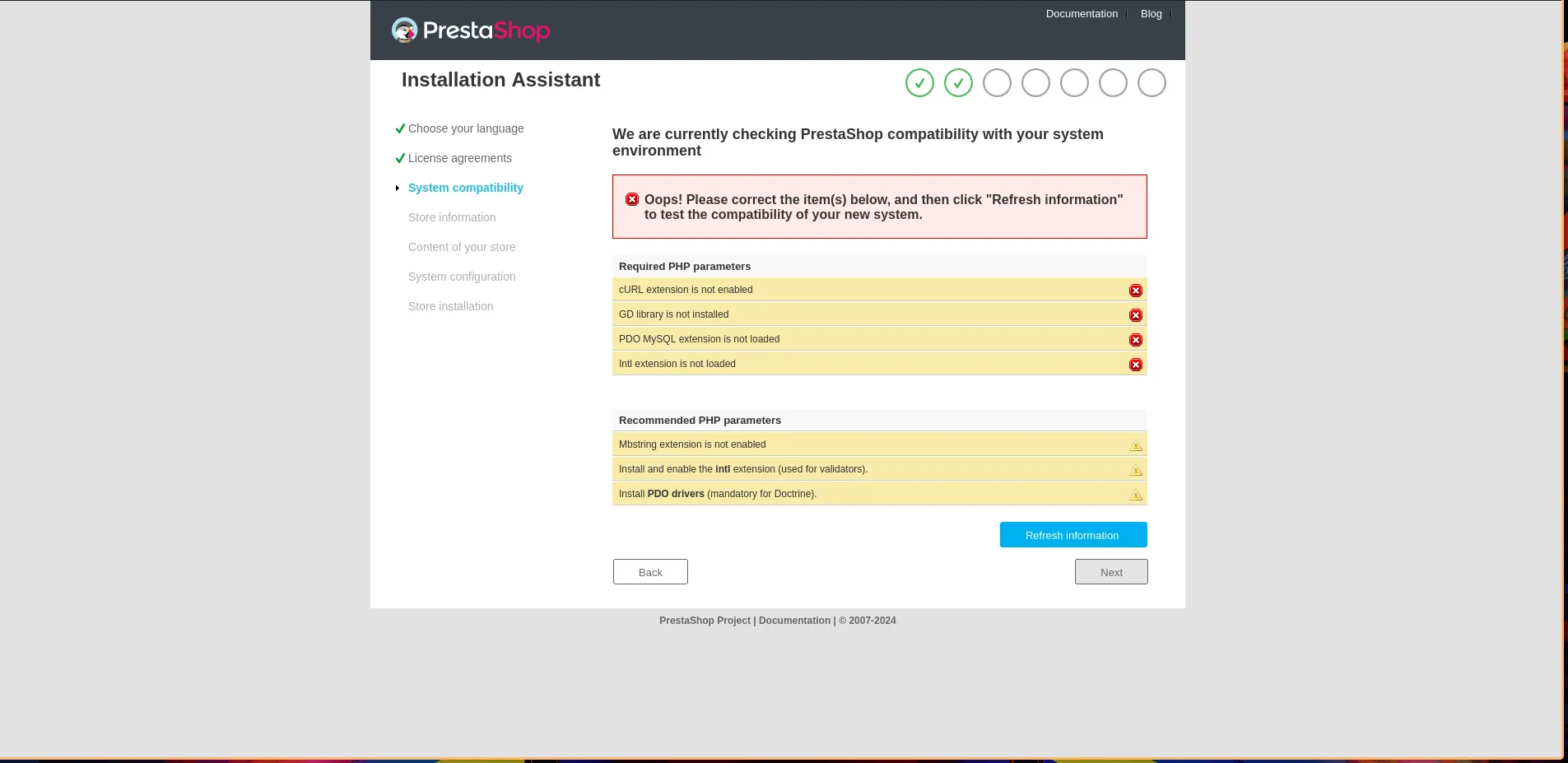
Task: Select the License agreements step
Action: pos(460,158)
